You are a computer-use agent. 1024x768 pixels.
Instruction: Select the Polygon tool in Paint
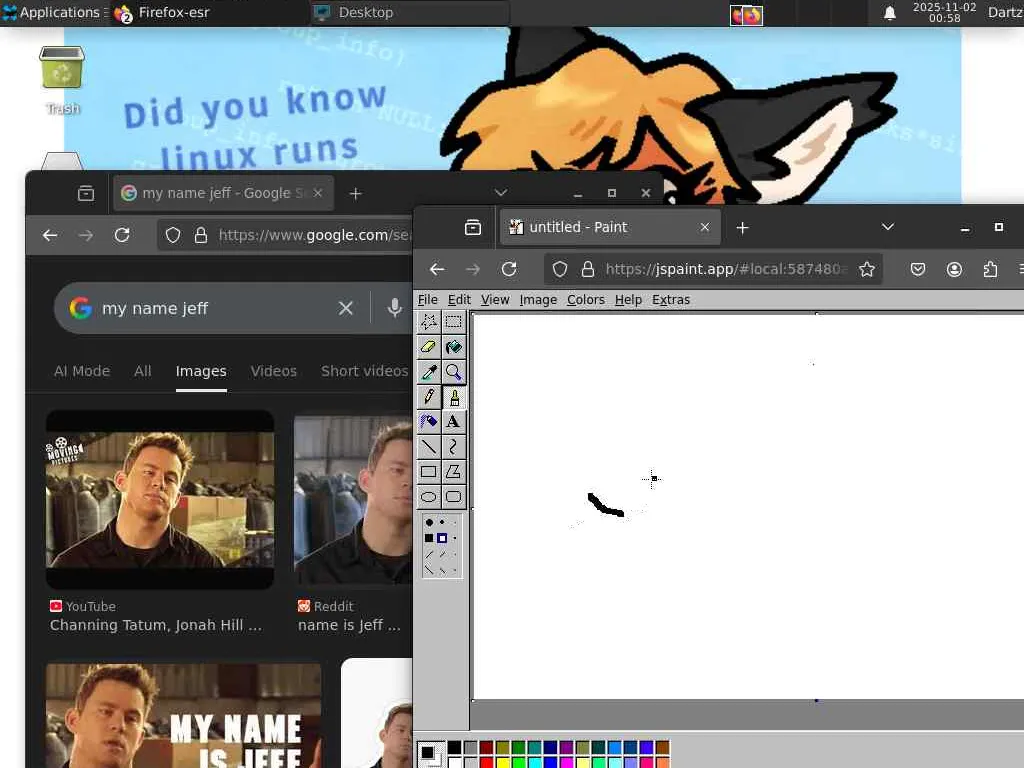click(x=453, y=472)
